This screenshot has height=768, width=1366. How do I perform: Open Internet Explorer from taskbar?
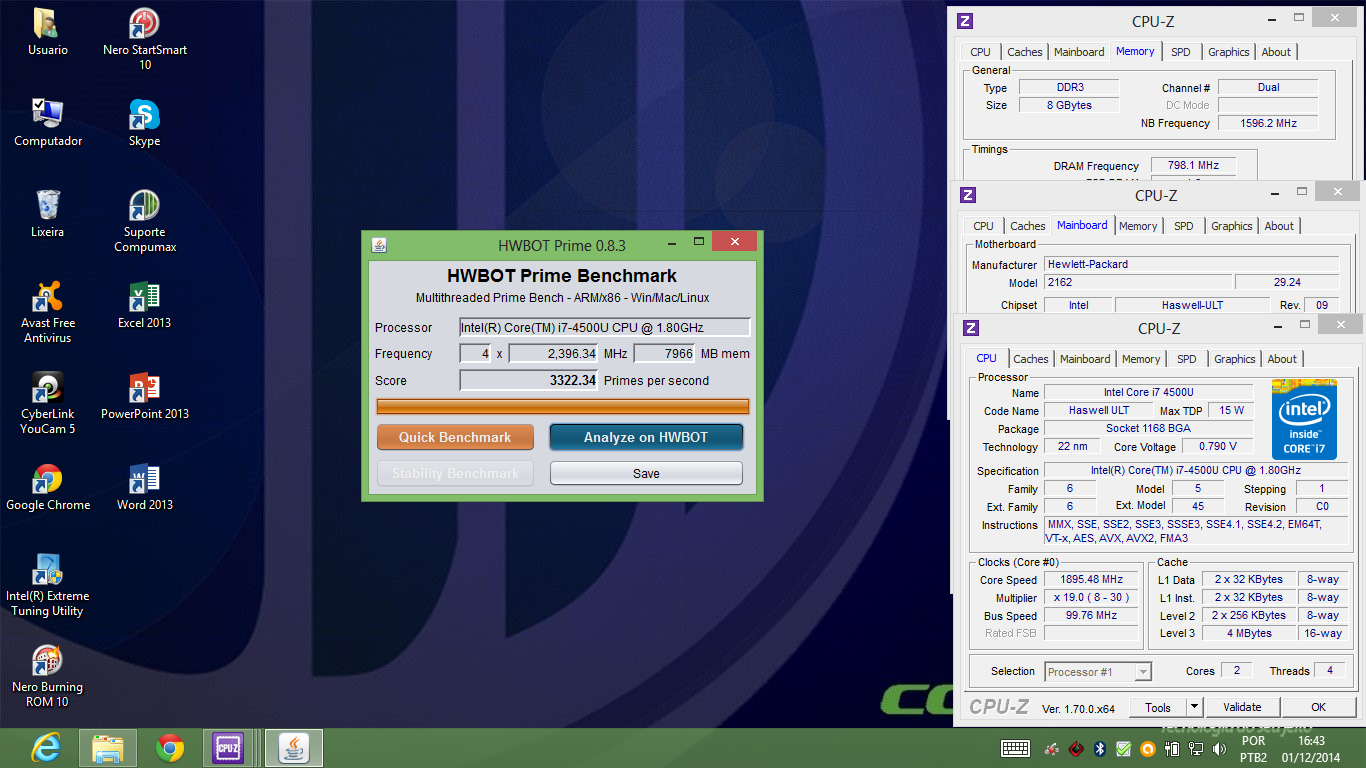[46, 748]
